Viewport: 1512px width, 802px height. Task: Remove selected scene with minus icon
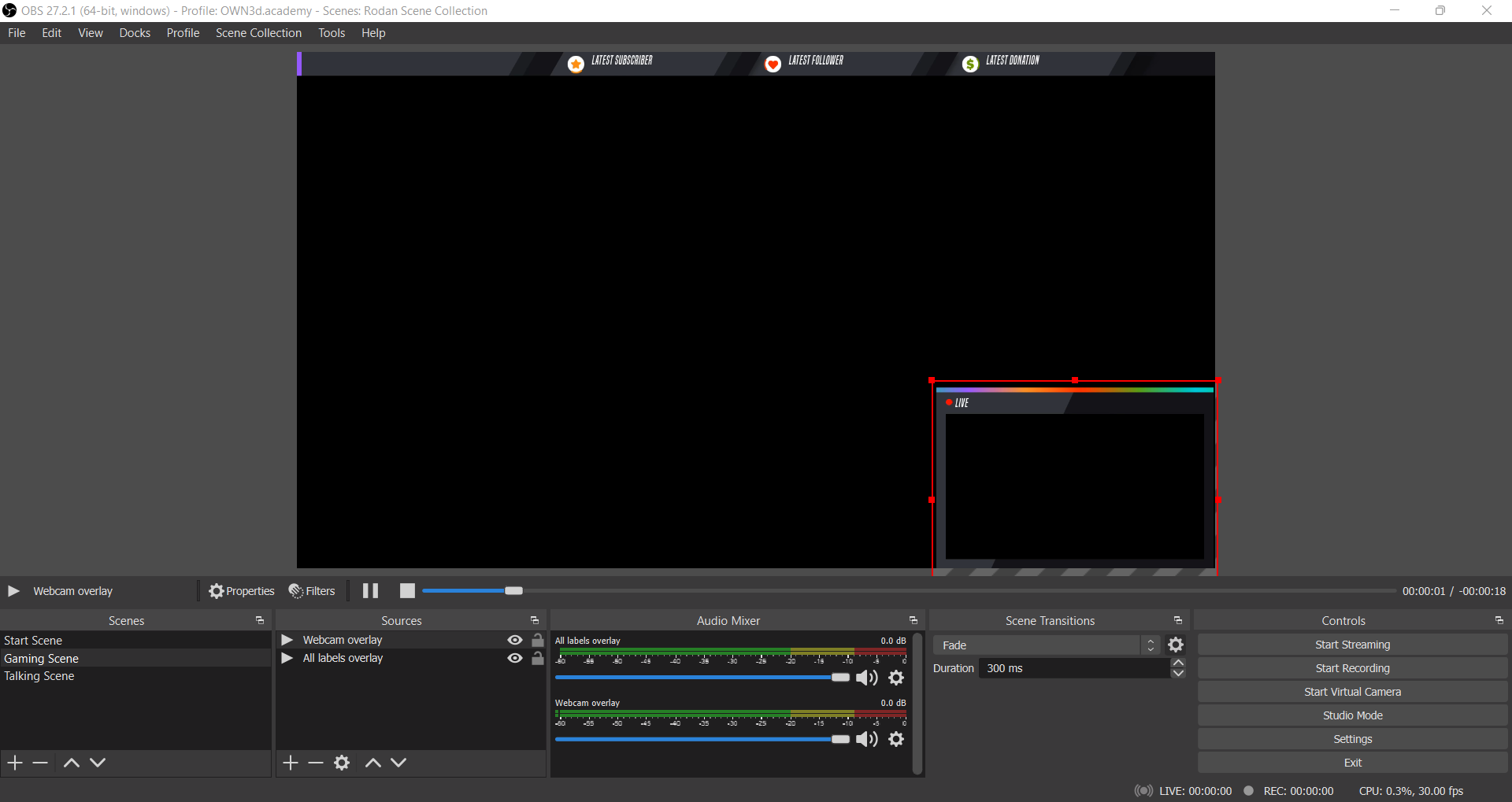(41, 763)
